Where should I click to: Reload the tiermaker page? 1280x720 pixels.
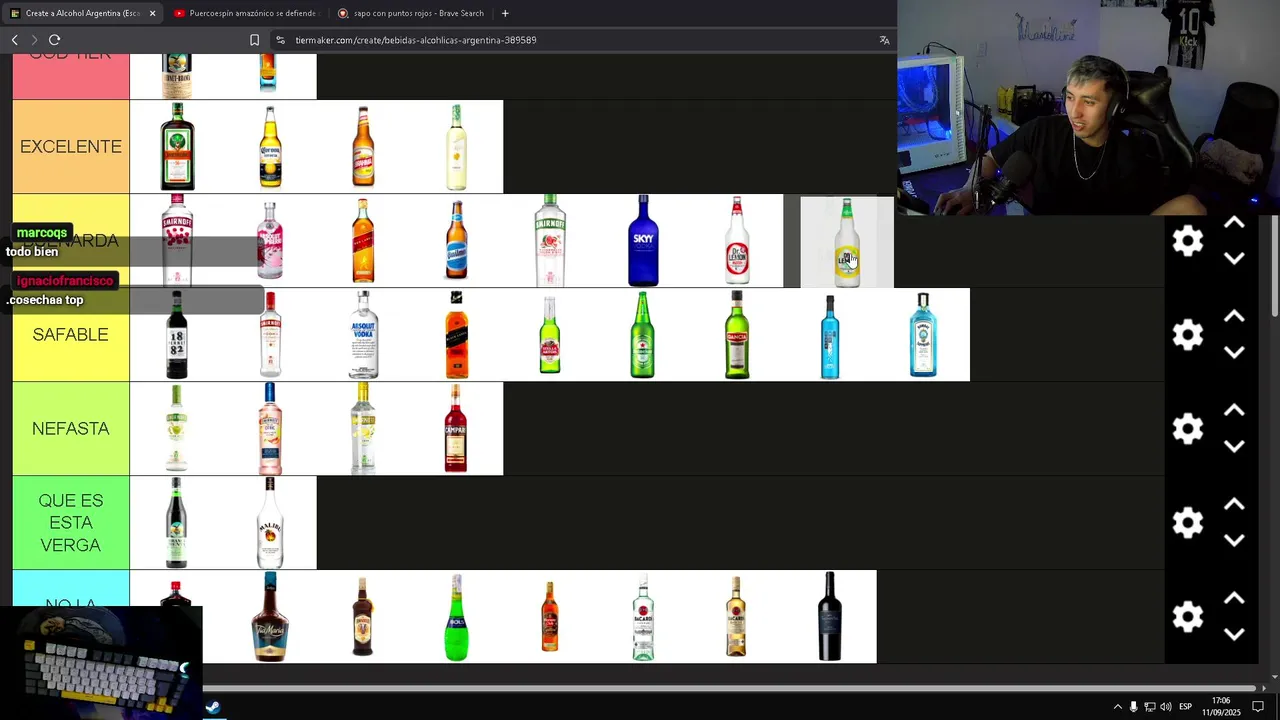(54, 40)
